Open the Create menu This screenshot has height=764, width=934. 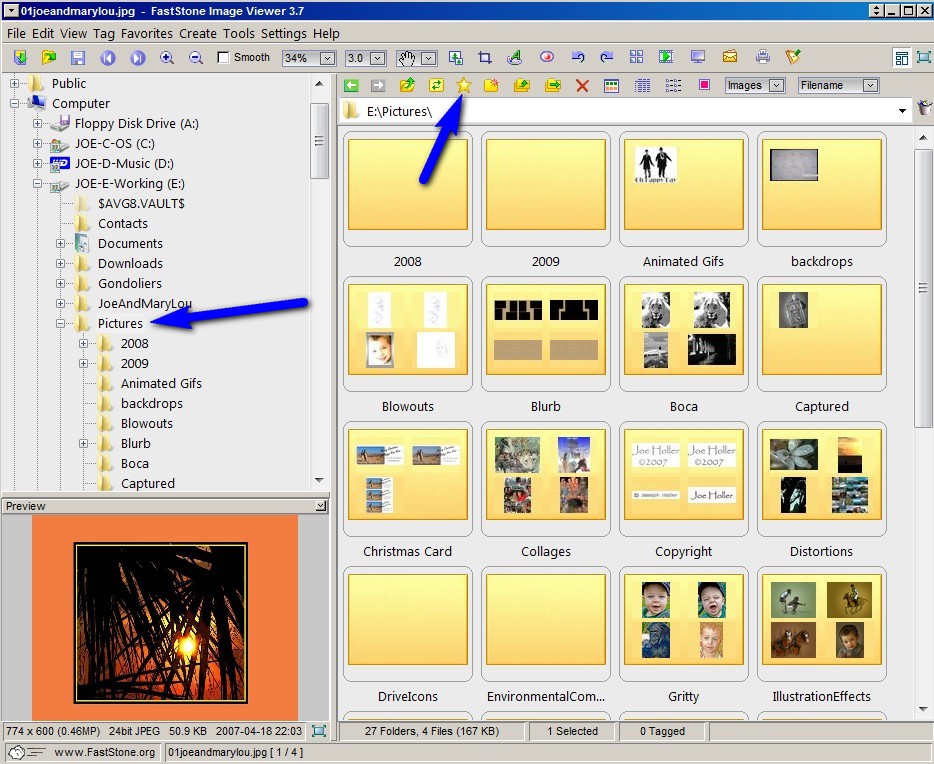(198, 33)
